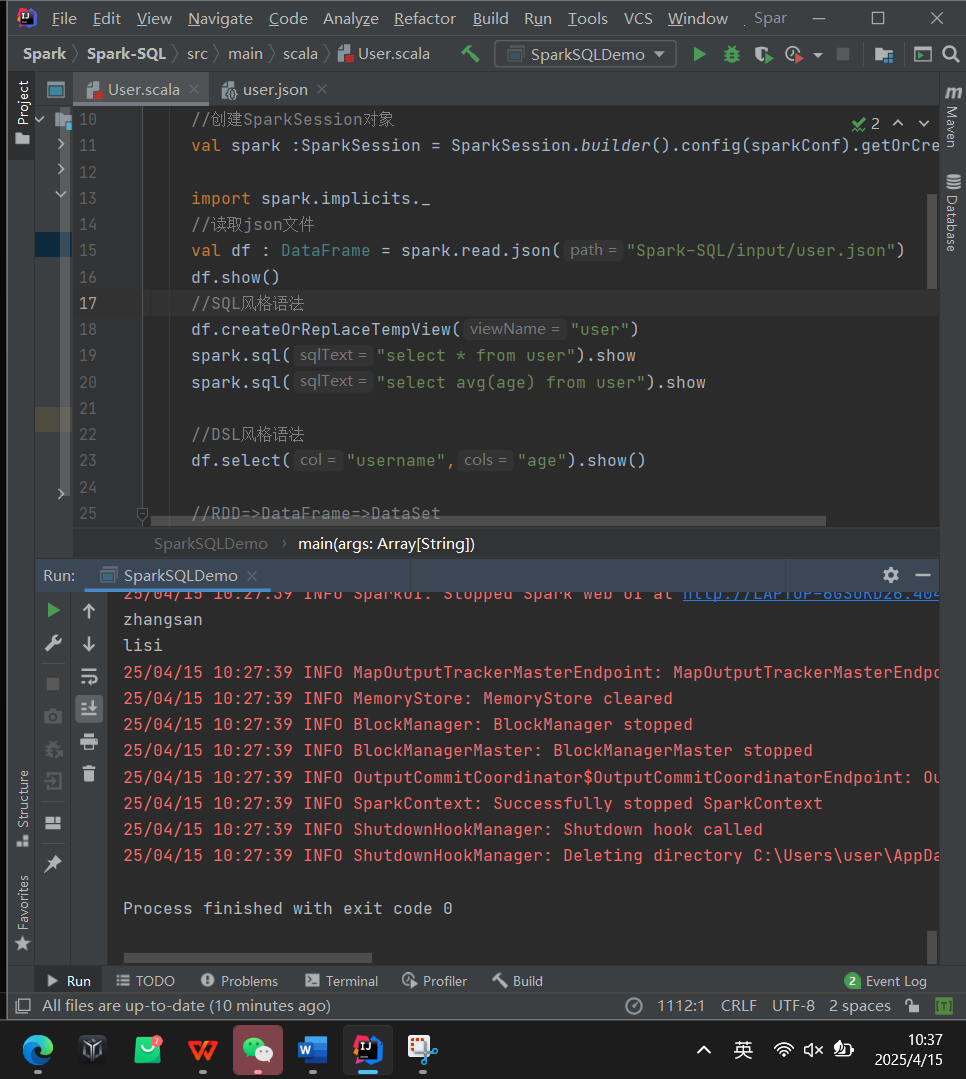Toggle the muted volume tray icon
This screenshot has height=1079, width=966.
coord(813,1049)
